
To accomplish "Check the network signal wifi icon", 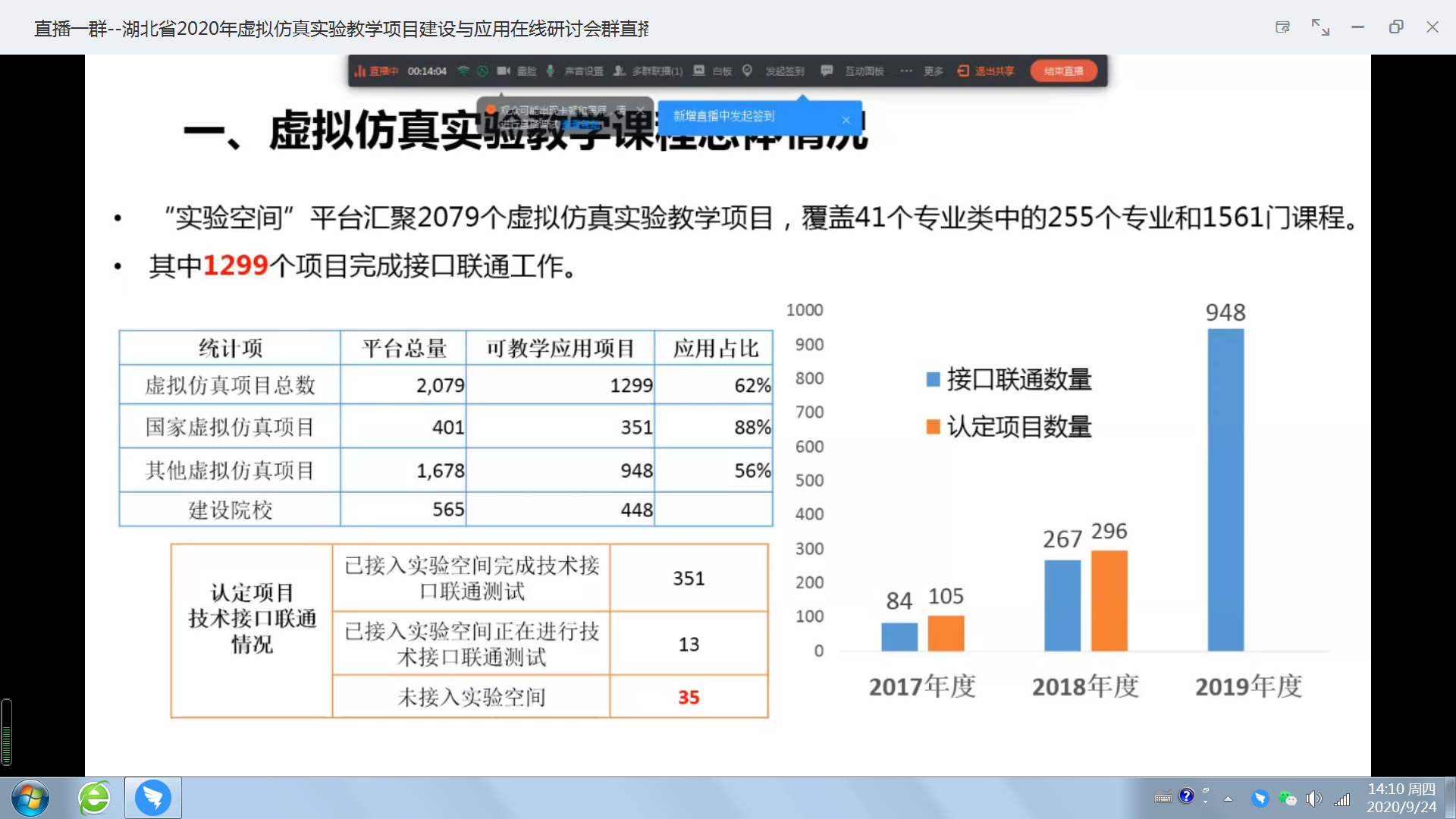I will pyautogui.click(x=463, y=71).
